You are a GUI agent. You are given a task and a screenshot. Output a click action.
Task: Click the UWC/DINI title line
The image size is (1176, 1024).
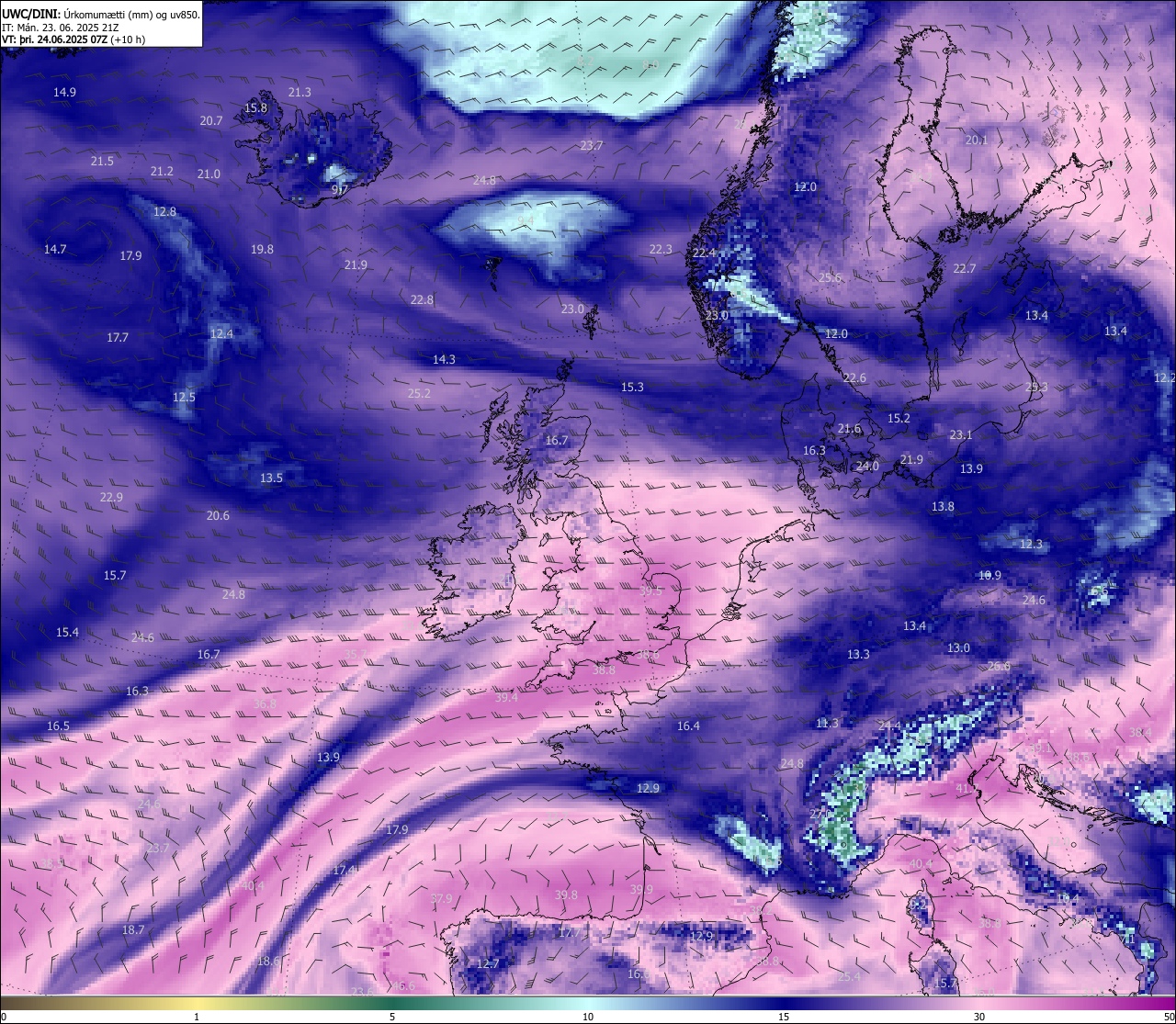point(100,14)
